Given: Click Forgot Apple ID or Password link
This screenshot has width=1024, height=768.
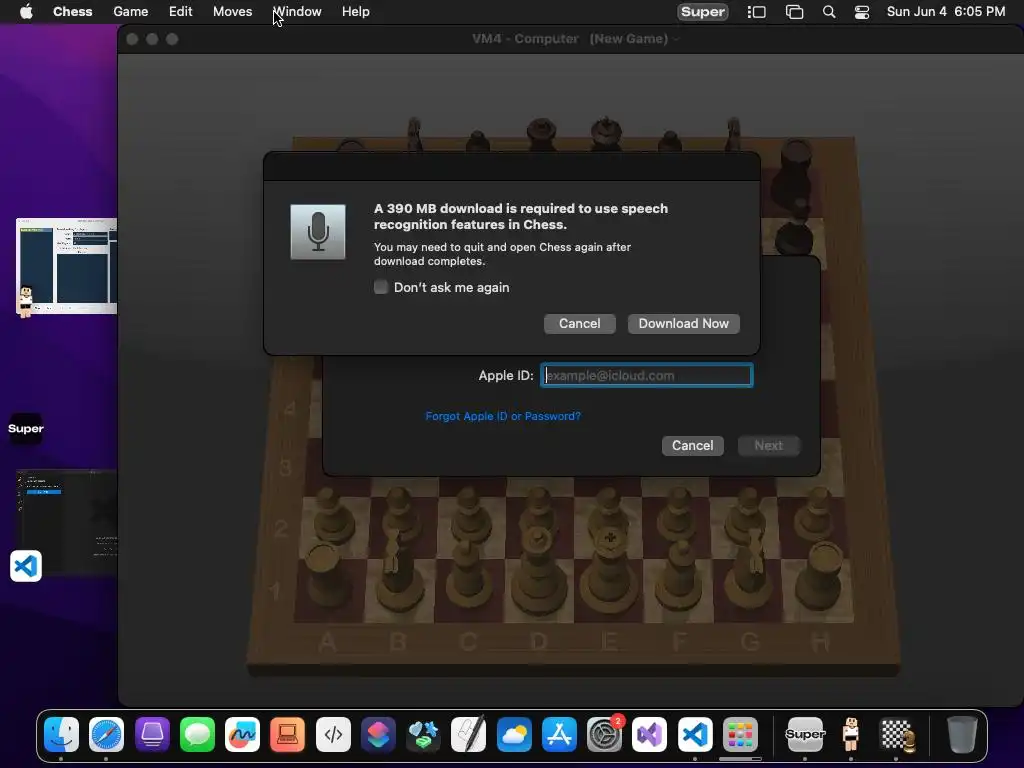Looking at the screenshot, I should [x=503, y=416].
